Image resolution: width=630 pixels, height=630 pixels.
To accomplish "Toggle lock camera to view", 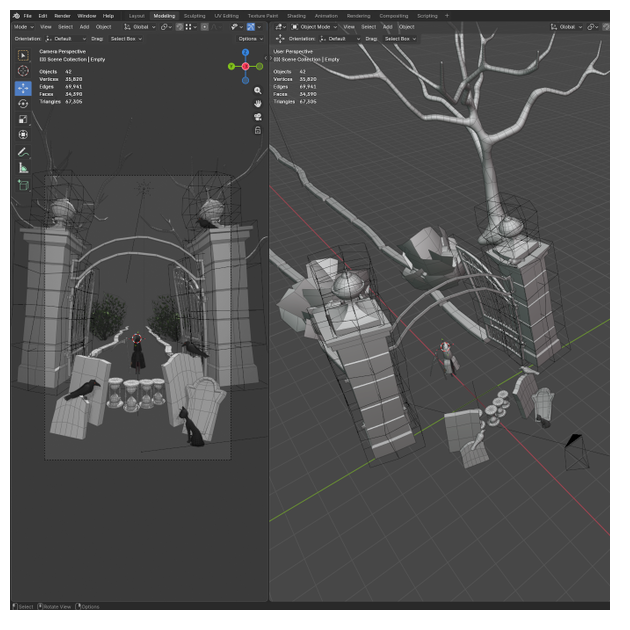I will click(258, 129).
